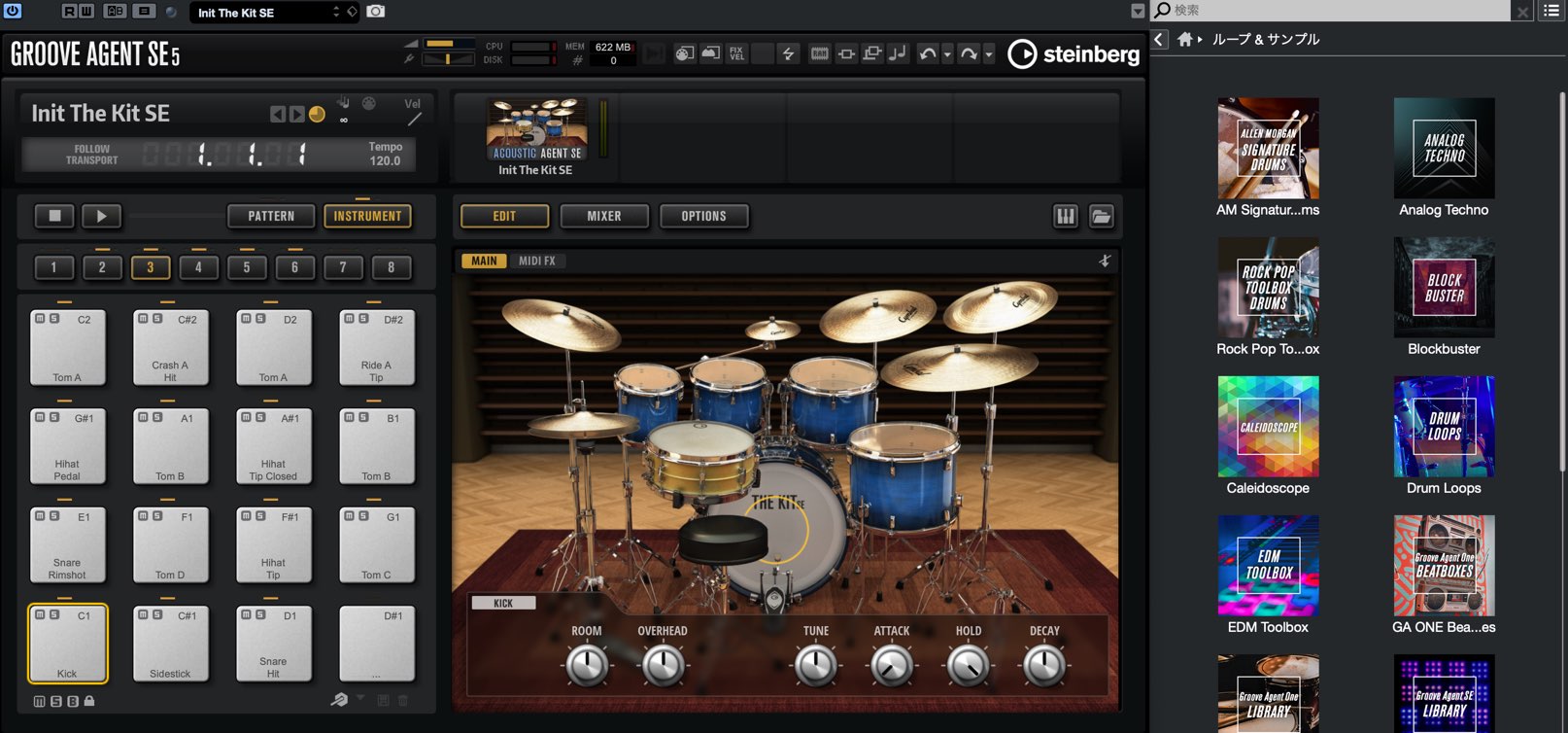Click the camera snapshot icon
1568x733 pixels.
(x=376, y=12)
